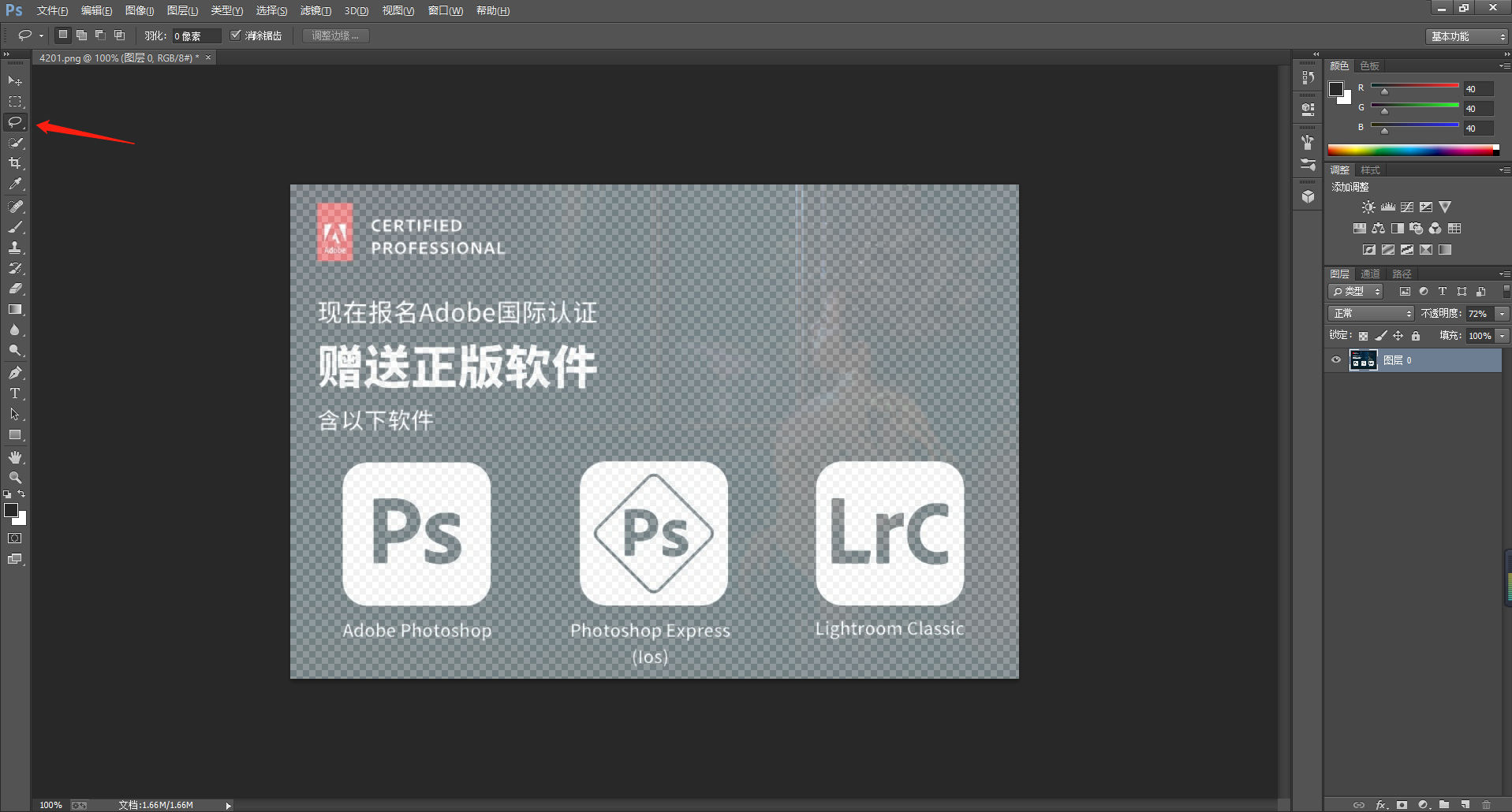This screenshot has width=1512, height=812.
Task: Open the tool preset picker arrow
Action: coord(41,35)
